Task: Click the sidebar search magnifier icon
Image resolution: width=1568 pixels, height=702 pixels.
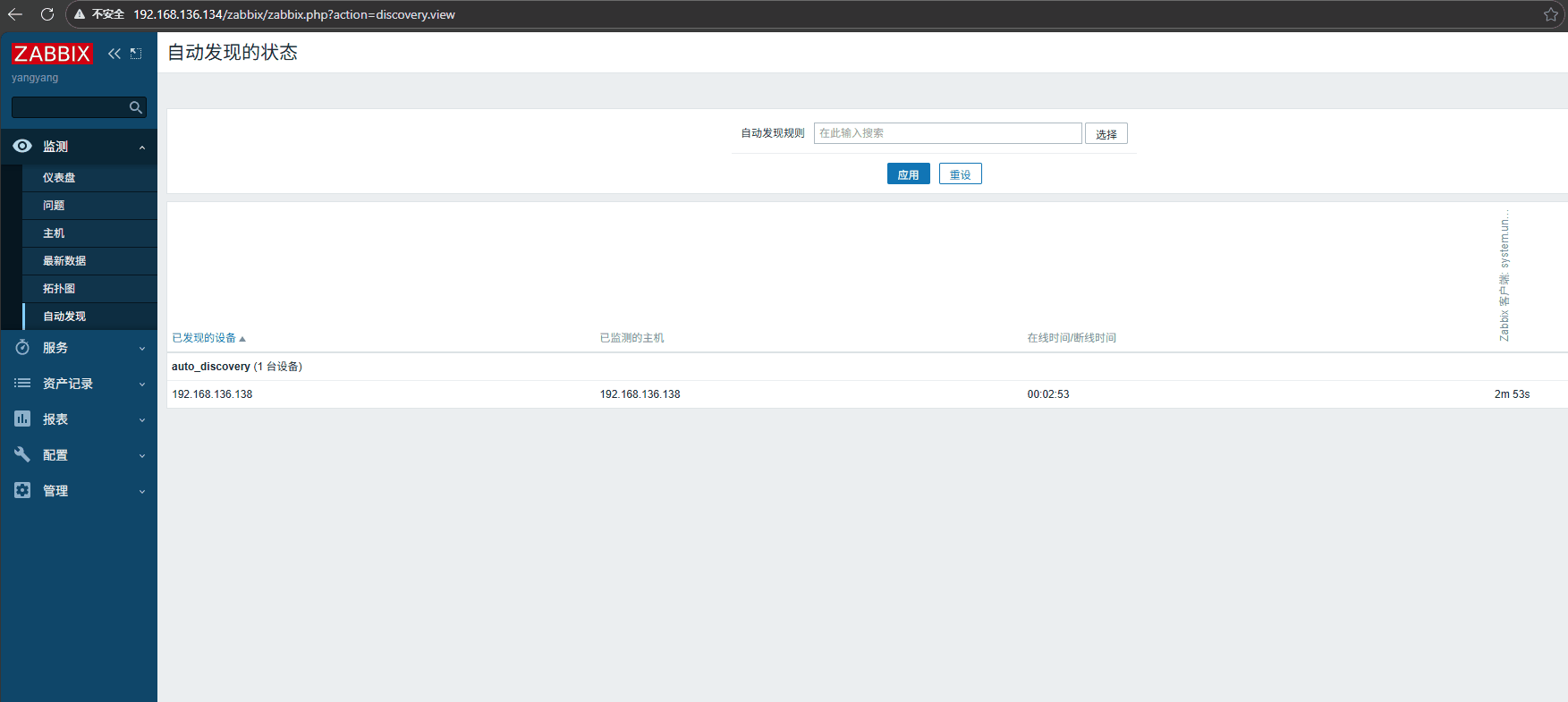Action: tap(136, 107)
